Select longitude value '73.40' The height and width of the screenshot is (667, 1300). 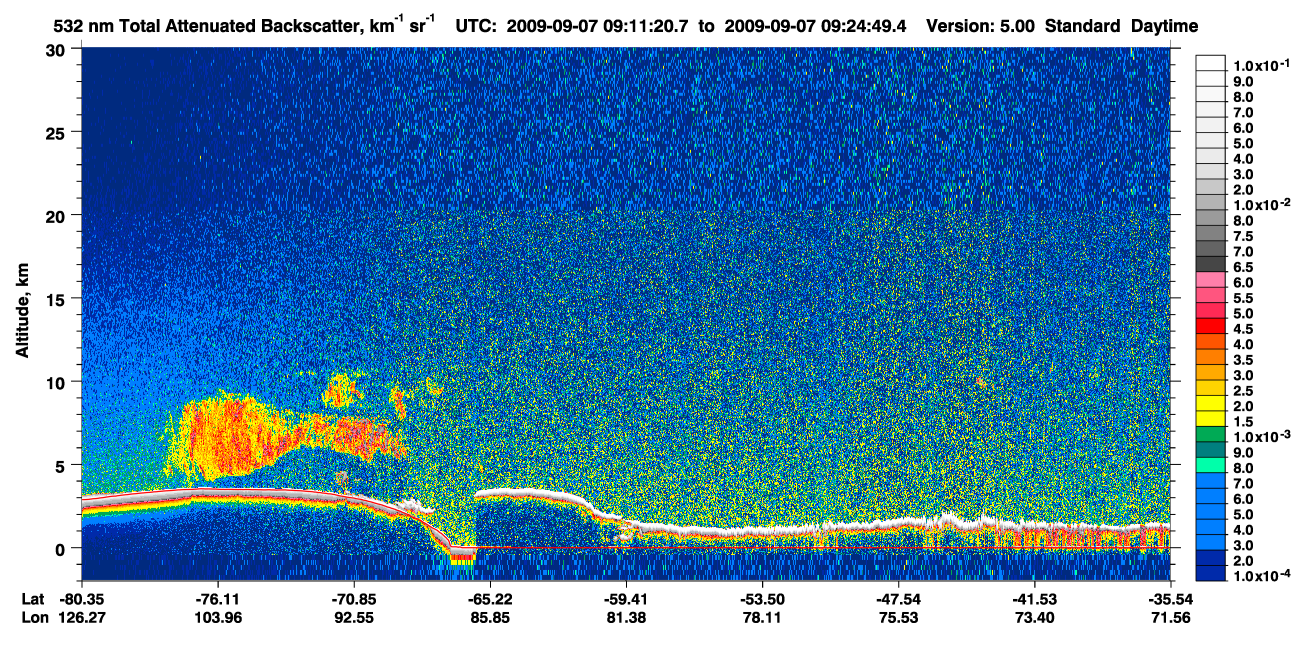1034,618
